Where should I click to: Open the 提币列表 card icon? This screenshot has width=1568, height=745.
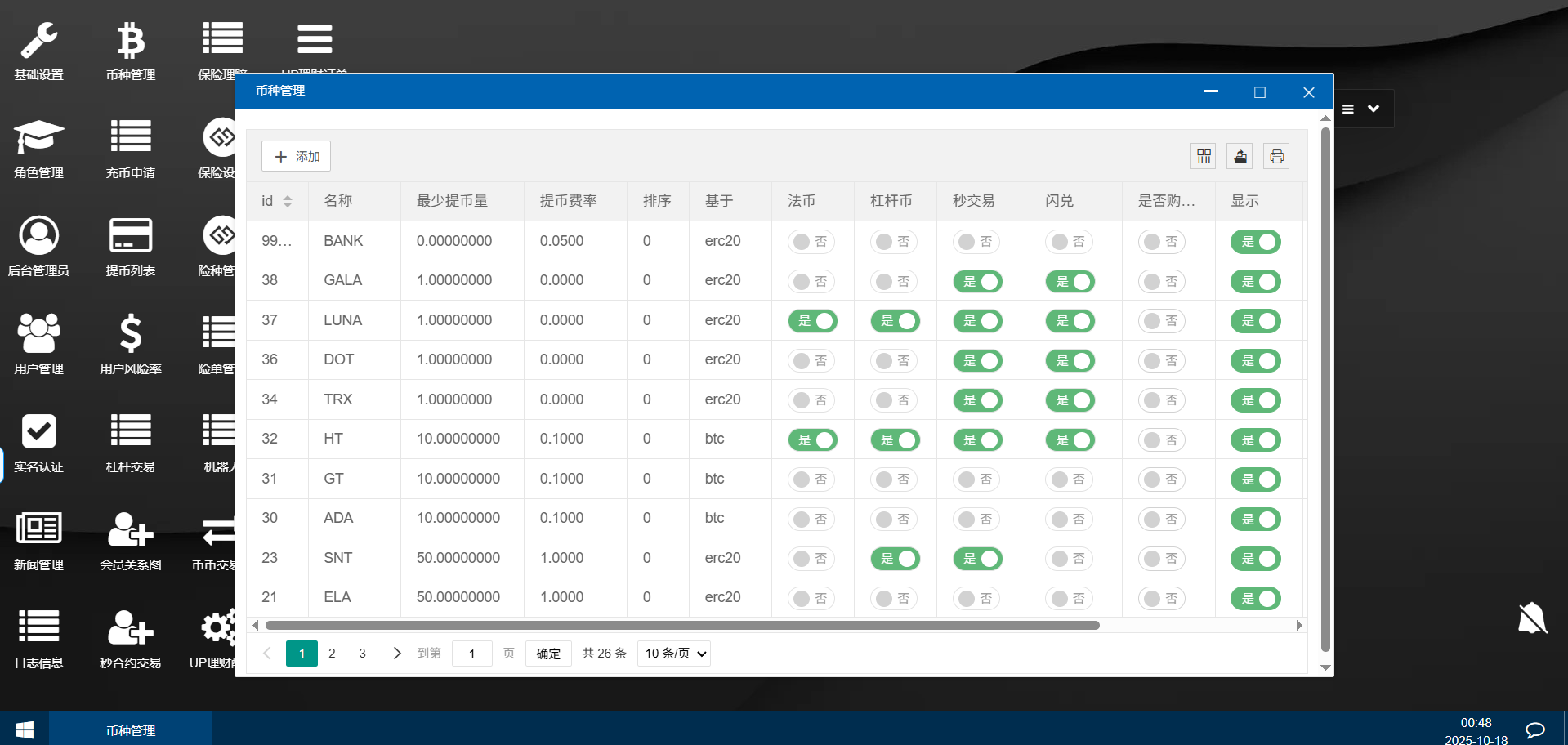(x=130, y=236)
